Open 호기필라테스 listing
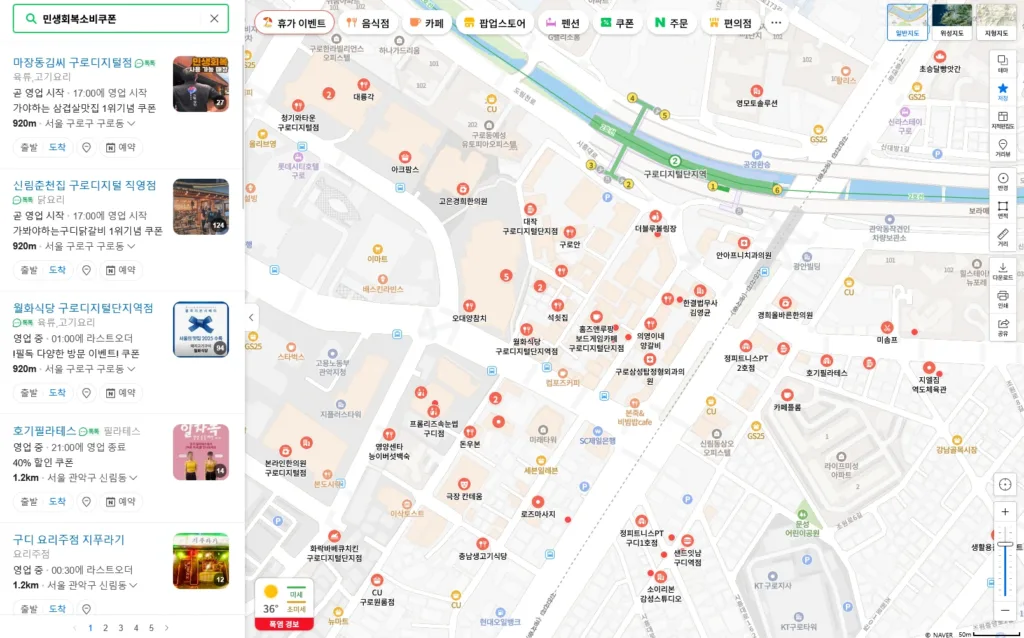Viewport: 1024px width, 638px height. 44,431
